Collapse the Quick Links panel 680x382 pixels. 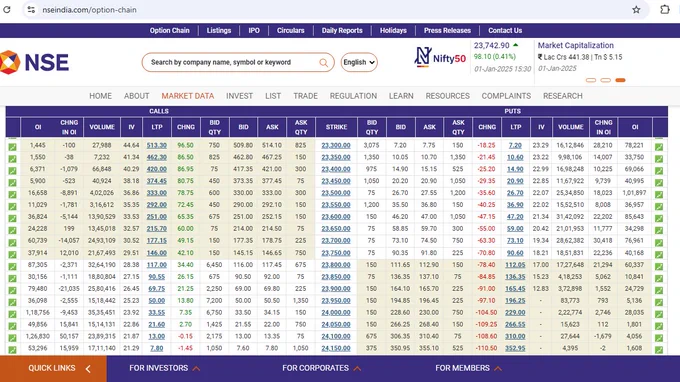[x=88, y=369]
